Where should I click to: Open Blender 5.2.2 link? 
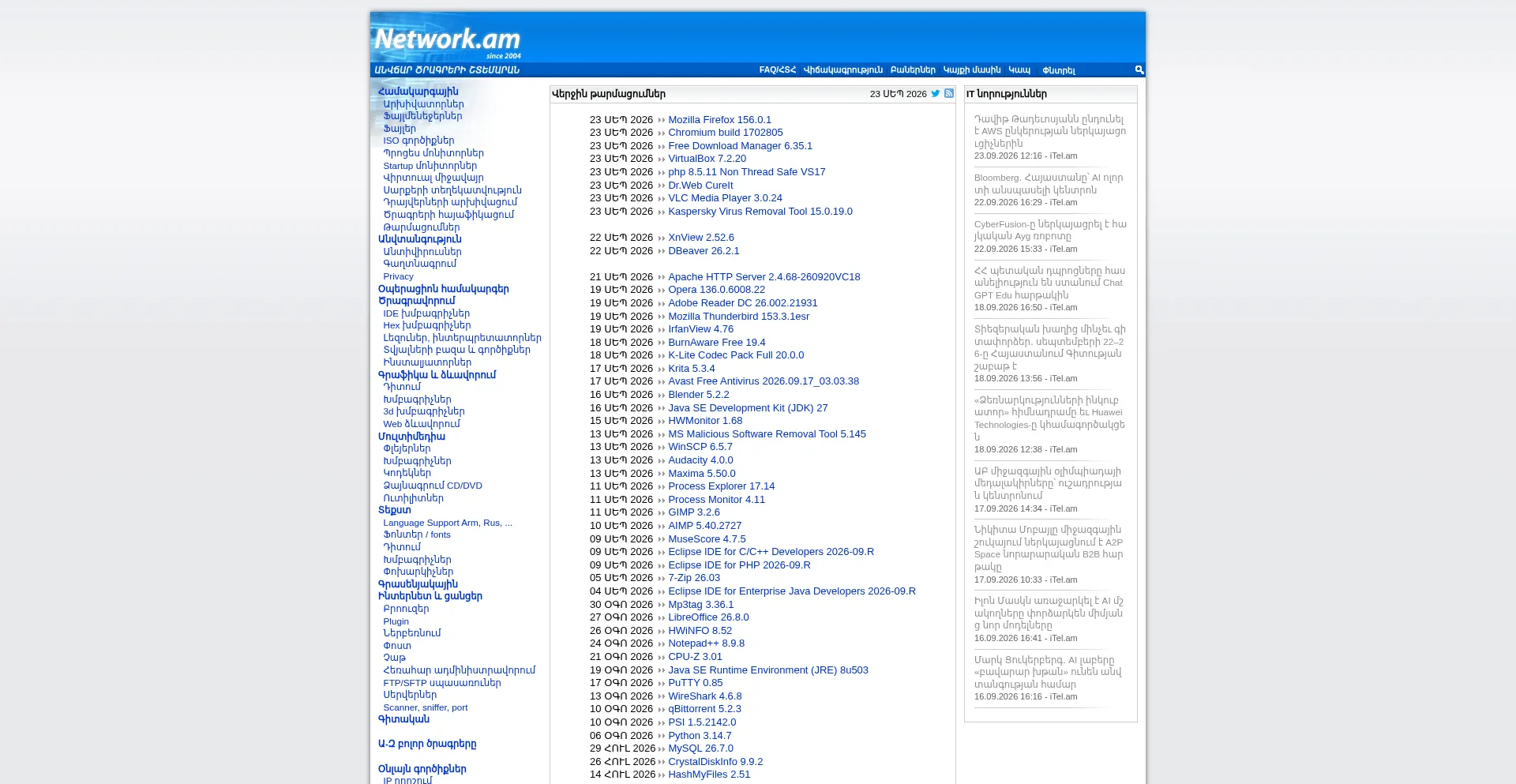[699, 395]
